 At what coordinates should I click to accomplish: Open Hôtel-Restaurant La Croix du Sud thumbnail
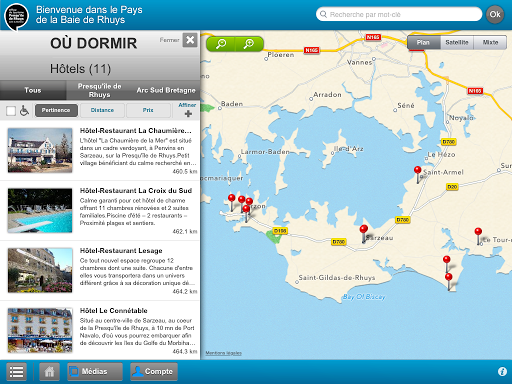pyautogui.click(x=40, y=210)
